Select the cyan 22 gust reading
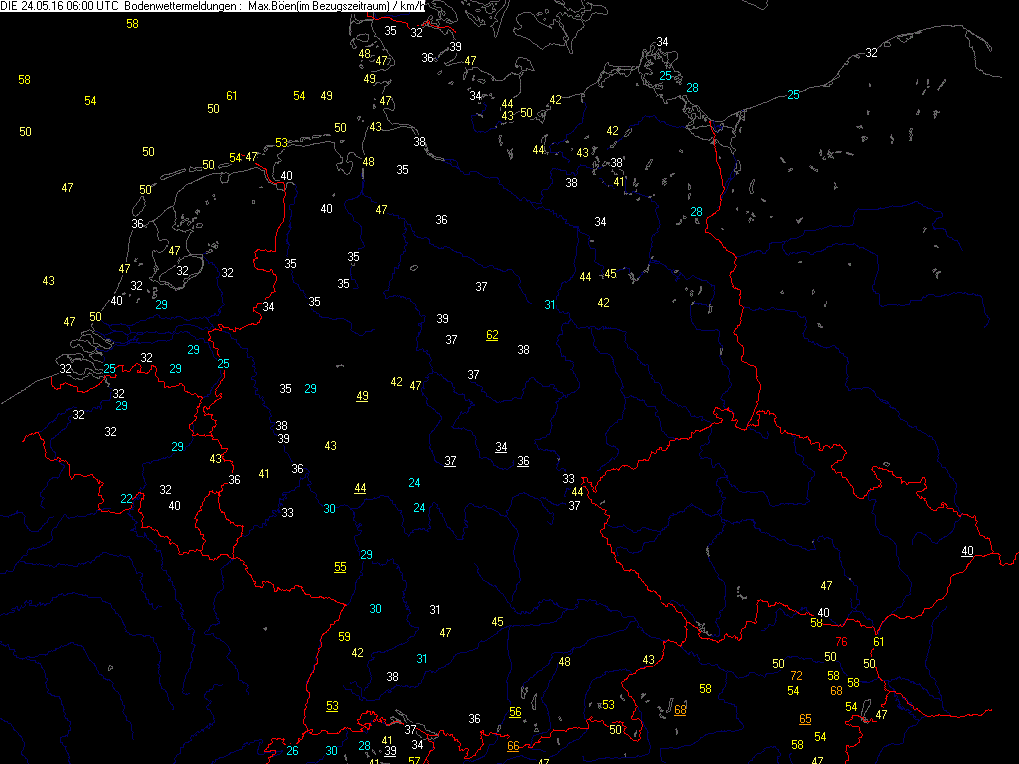 [127, 499]
